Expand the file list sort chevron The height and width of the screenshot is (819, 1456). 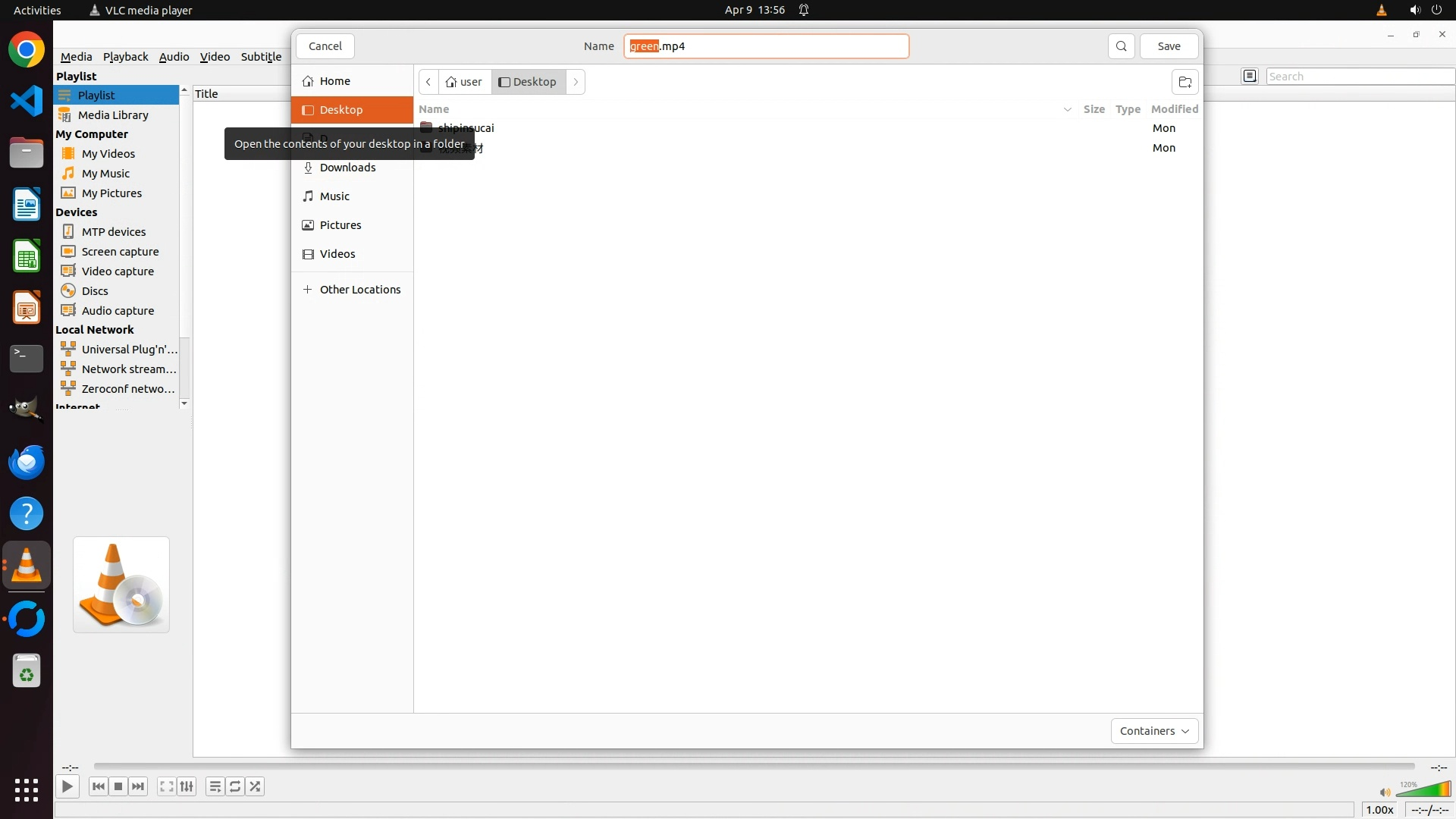[x=1067, y=109]
